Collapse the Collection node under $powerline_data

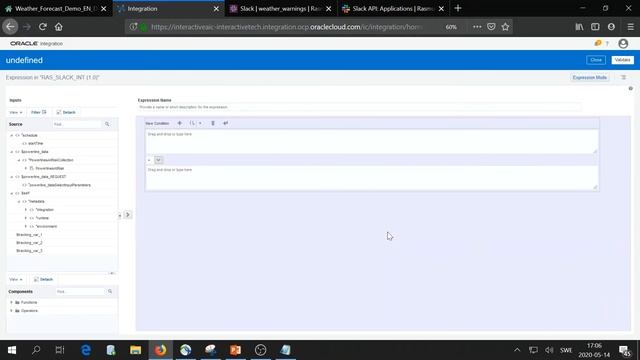click(x=19, y=160)
